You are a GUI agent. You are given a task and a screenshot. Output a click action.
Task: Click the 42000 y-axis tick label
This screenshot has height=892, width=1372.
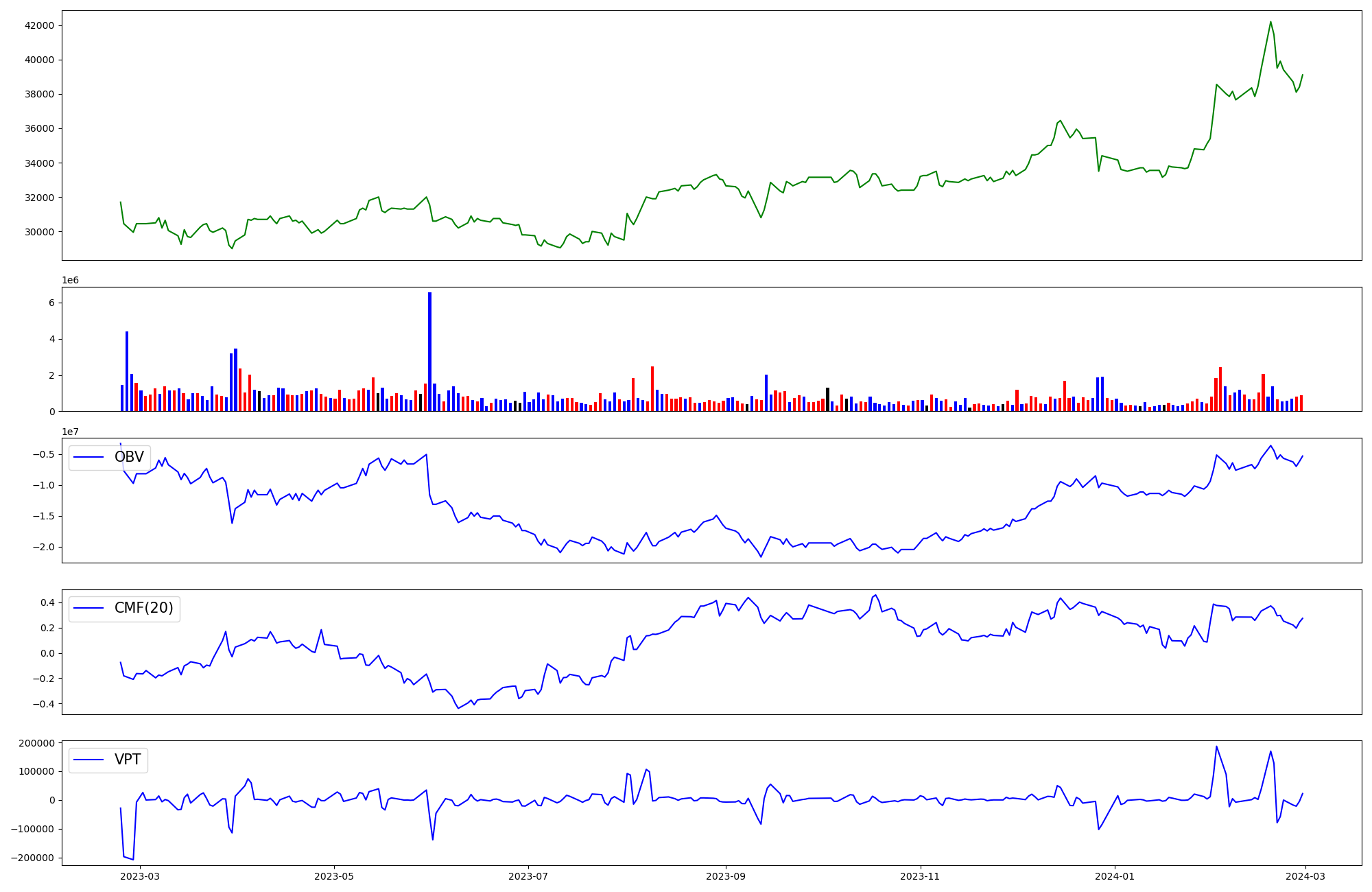pyautogui.click(x=39, y=25)
